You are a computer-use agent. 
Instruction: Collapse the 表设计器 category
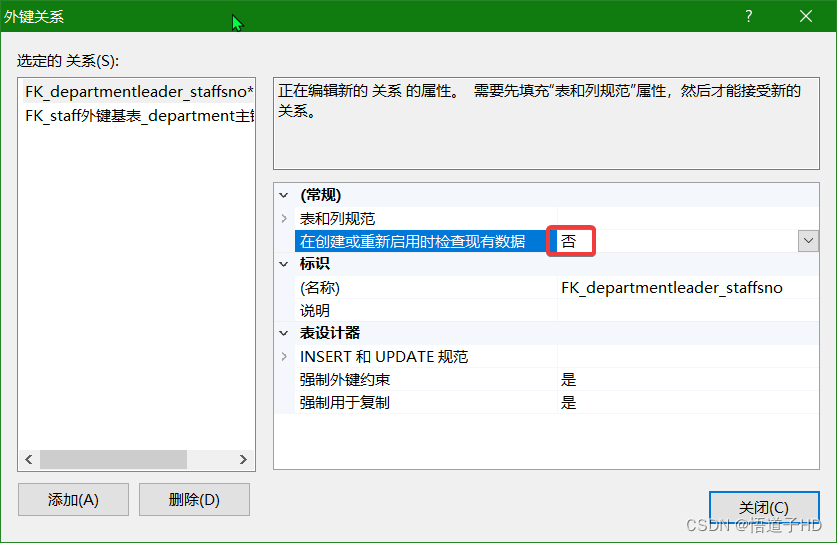coord(284,333)
